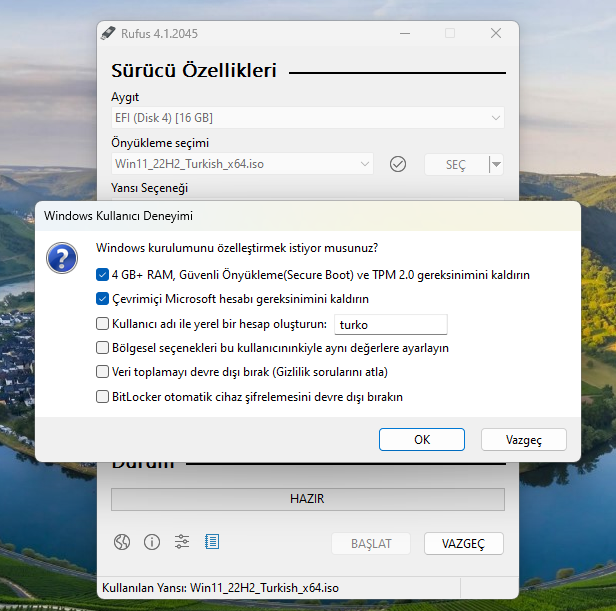Screen dimensions: 616x611
Task: Enable disabling BitLocker automatic encryption
Action: [102, 396]
